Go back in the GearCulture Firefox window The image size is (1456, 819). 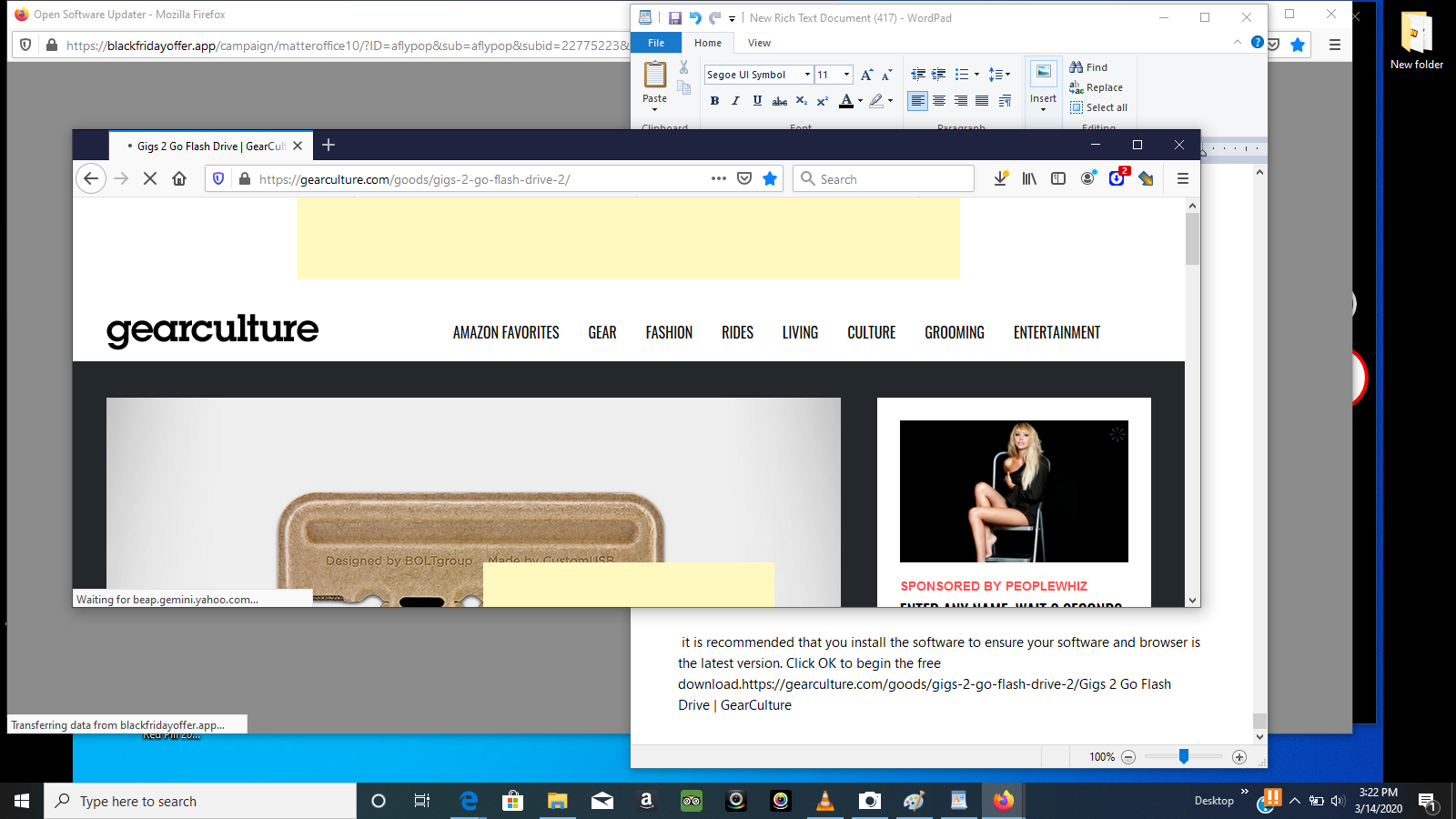tap(90, 178)
